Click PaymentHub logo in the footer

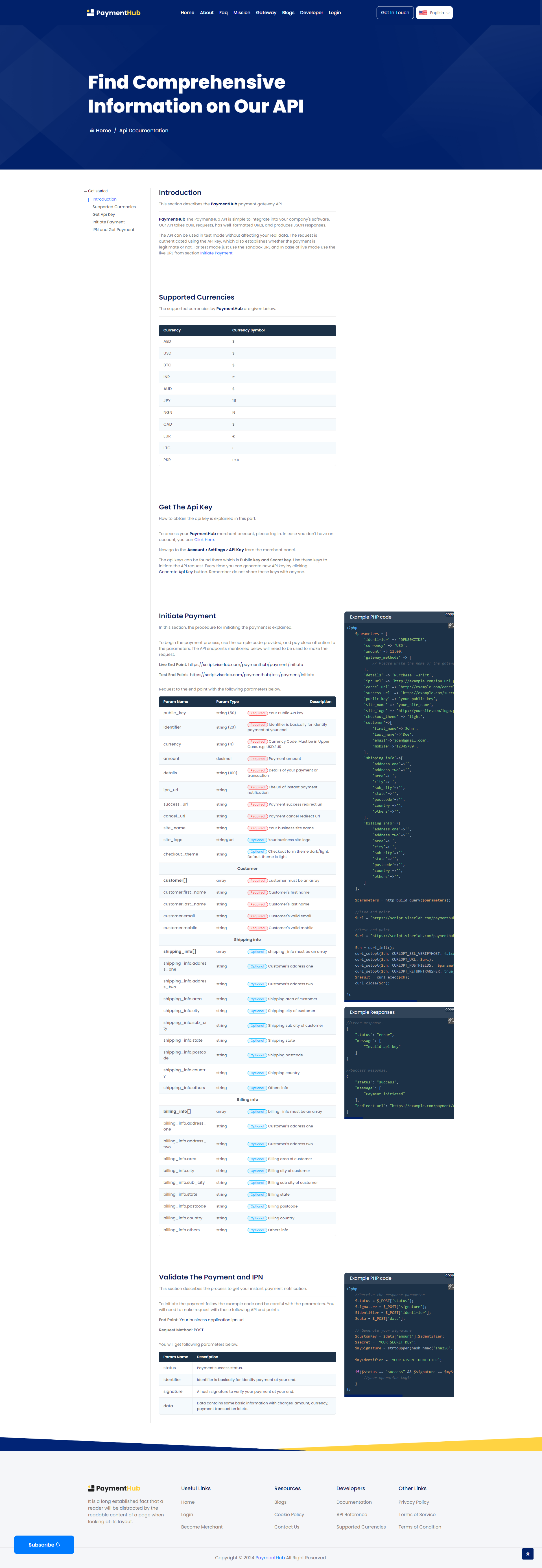tap(114, 1488)
